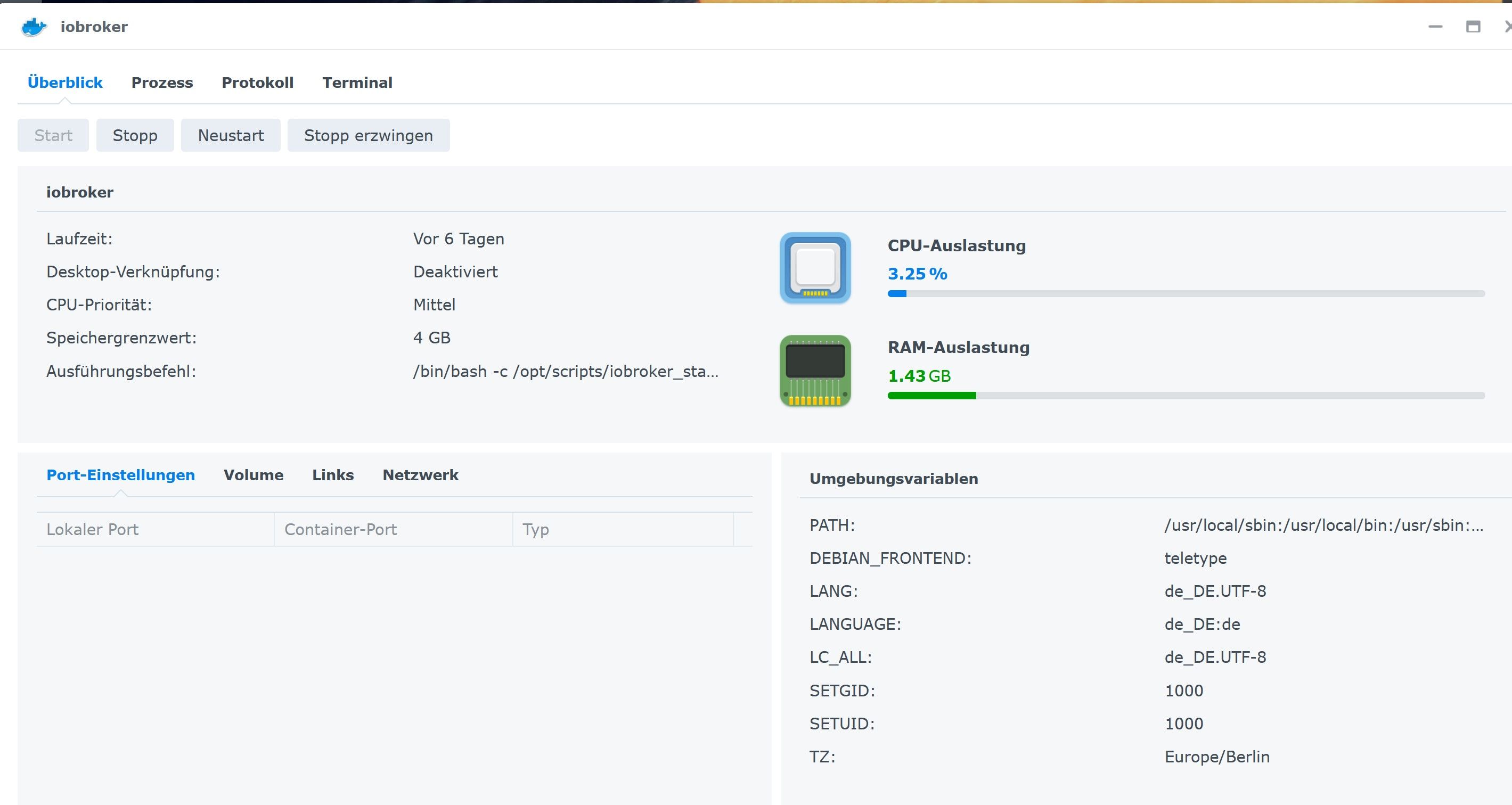
Task: Open the Protokoll tab
Action: 257,83
